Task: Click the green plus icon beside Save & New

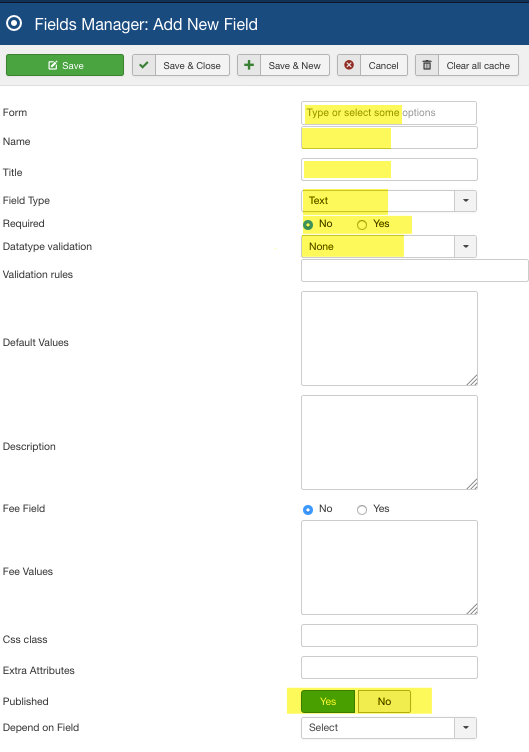Action: 249,65
